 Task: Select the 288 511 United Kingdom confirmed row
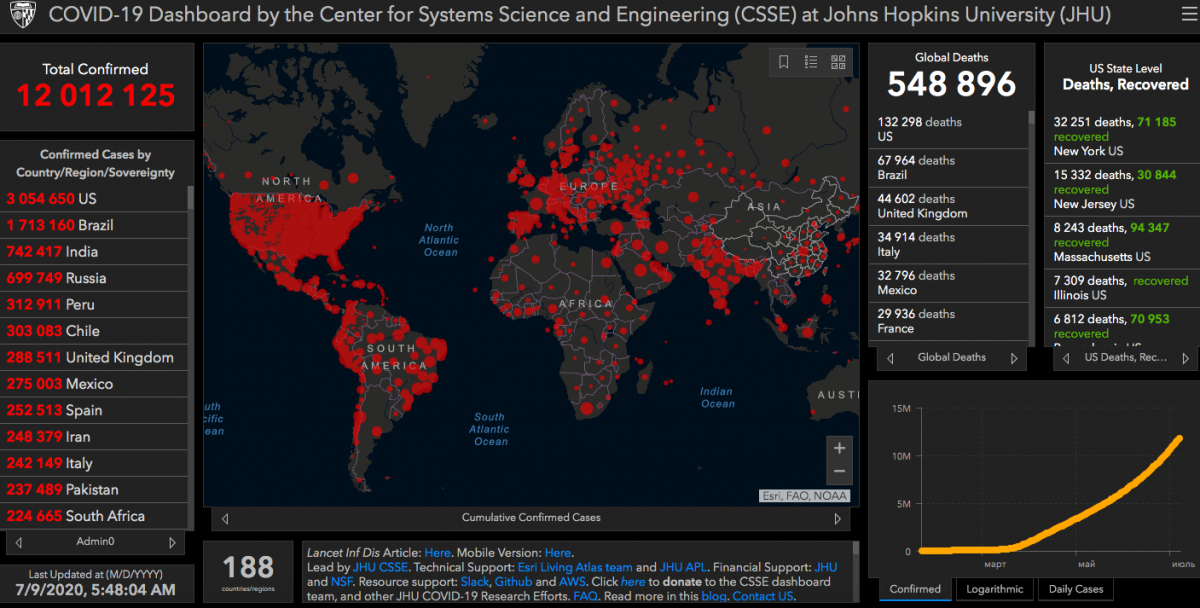pyautogui.click(x=96, y=357)
